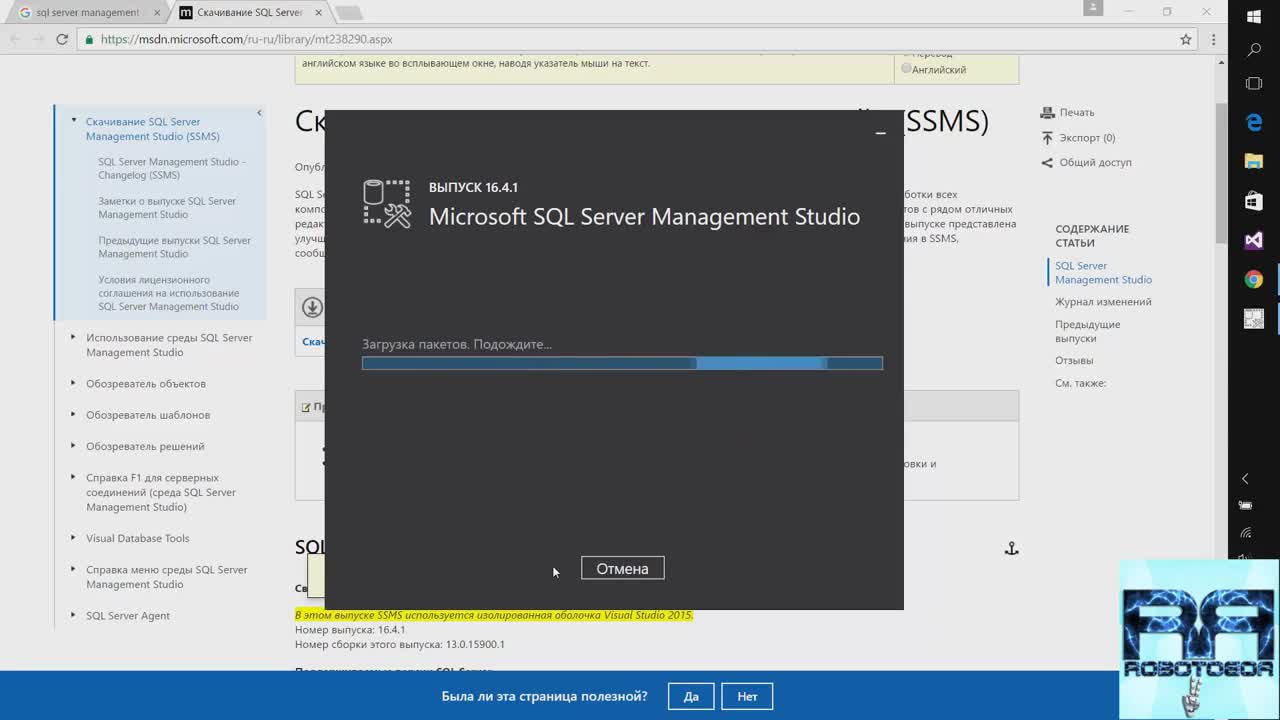Screen dimensions: 1280x720
Task: Bookmark this page with the star icon
Action: [1186, 39]
